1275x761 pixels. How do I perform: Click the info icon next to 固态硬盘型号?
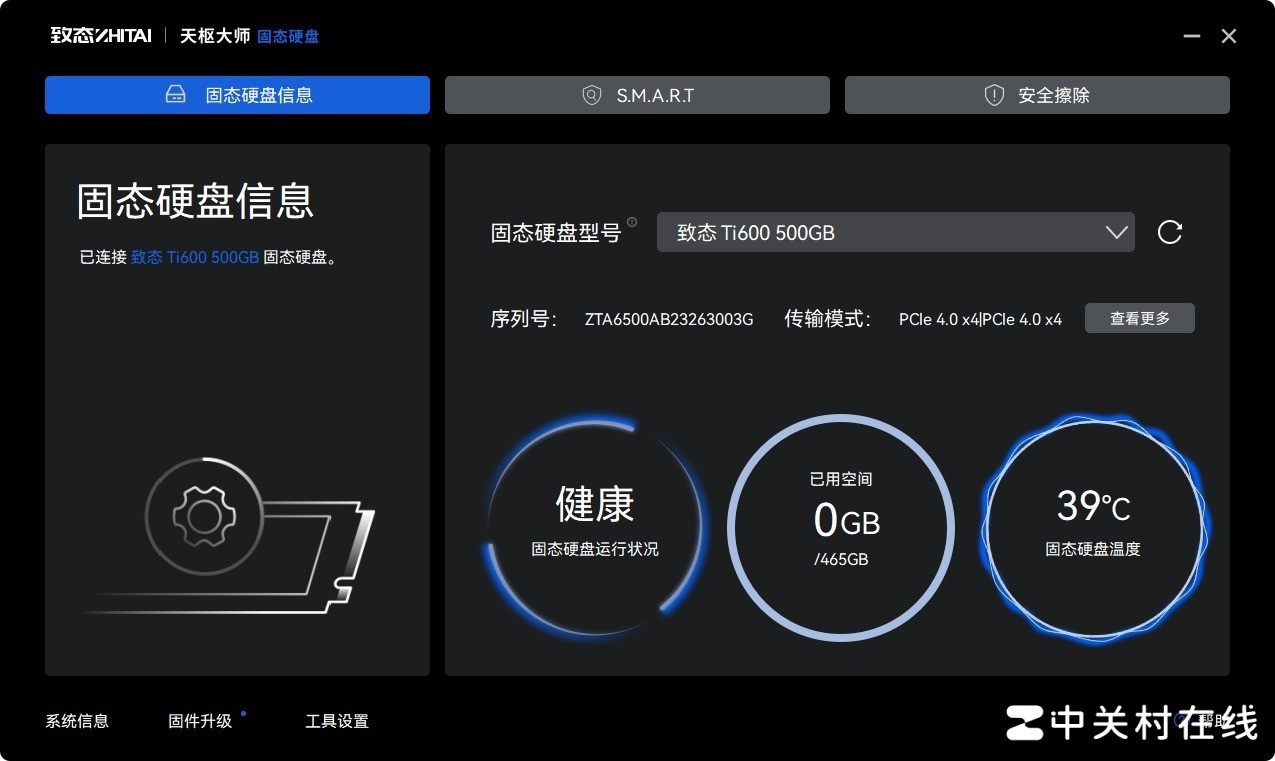tap(632, 222)
